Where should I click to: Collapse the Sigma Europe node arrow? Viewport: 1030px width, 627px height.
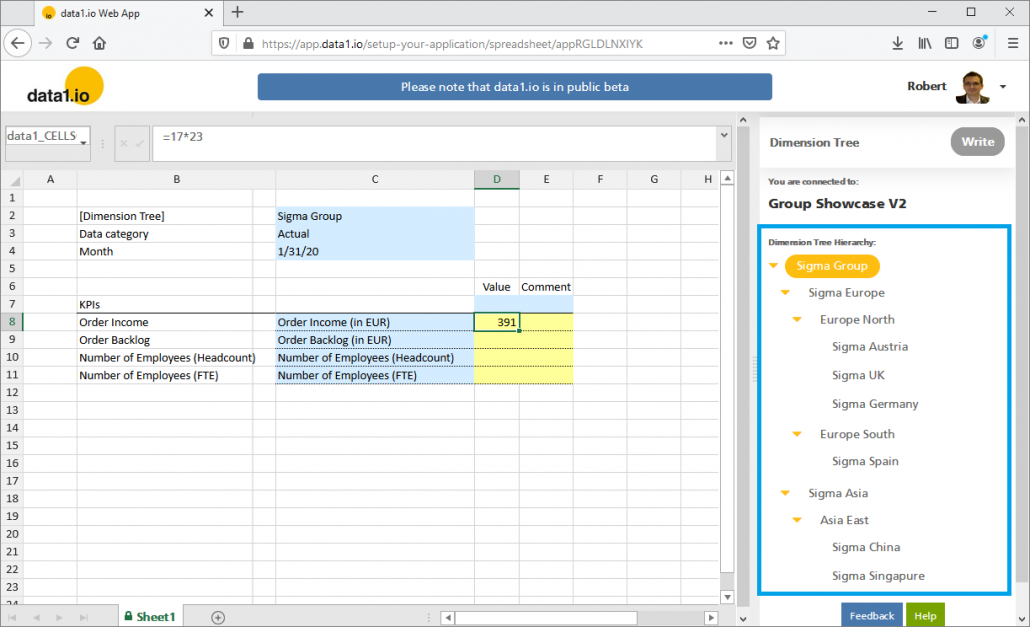[786, 293]
